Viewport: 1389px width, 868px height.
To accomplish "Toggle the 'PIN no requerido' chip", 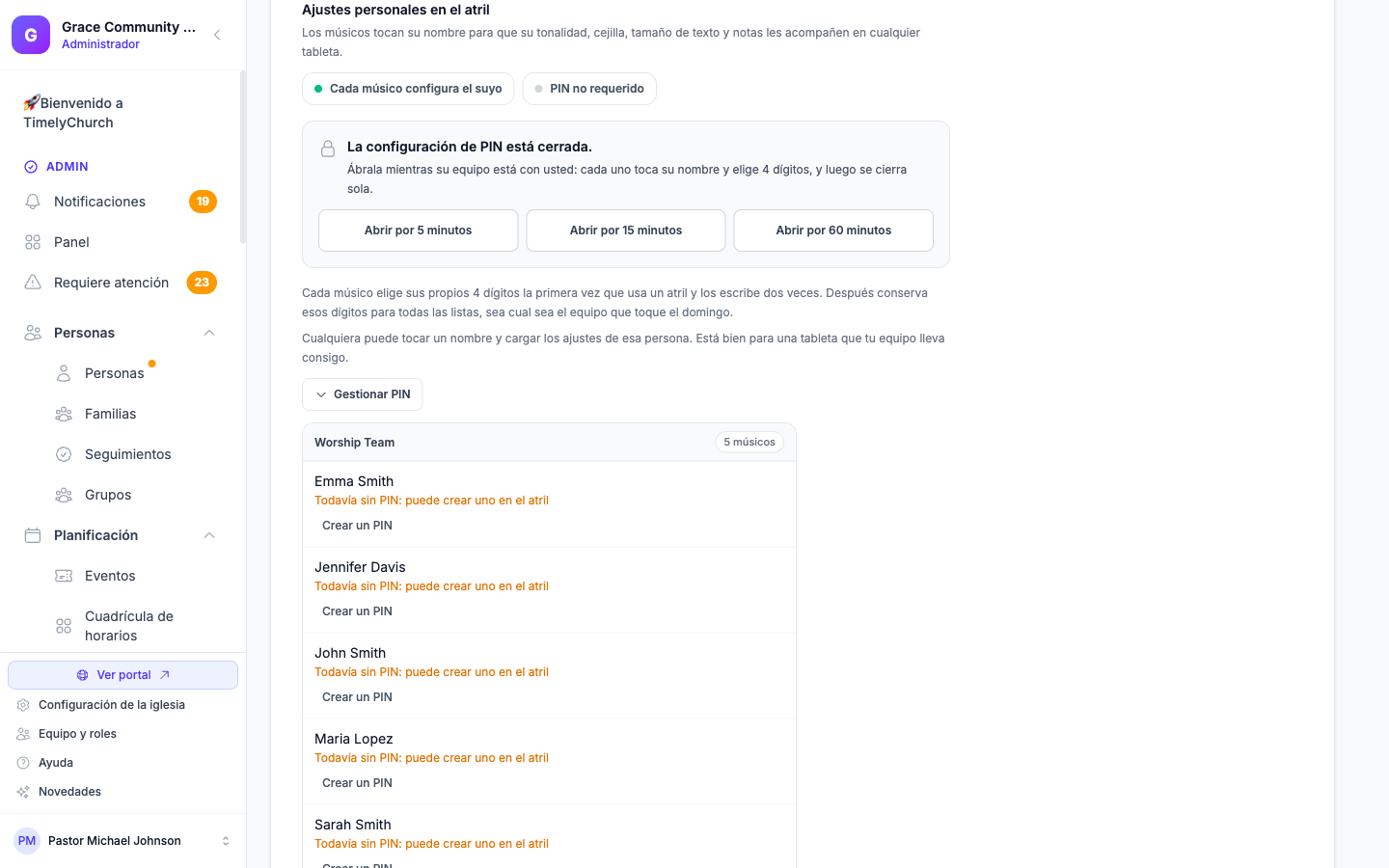I will (x=589, y=89).
